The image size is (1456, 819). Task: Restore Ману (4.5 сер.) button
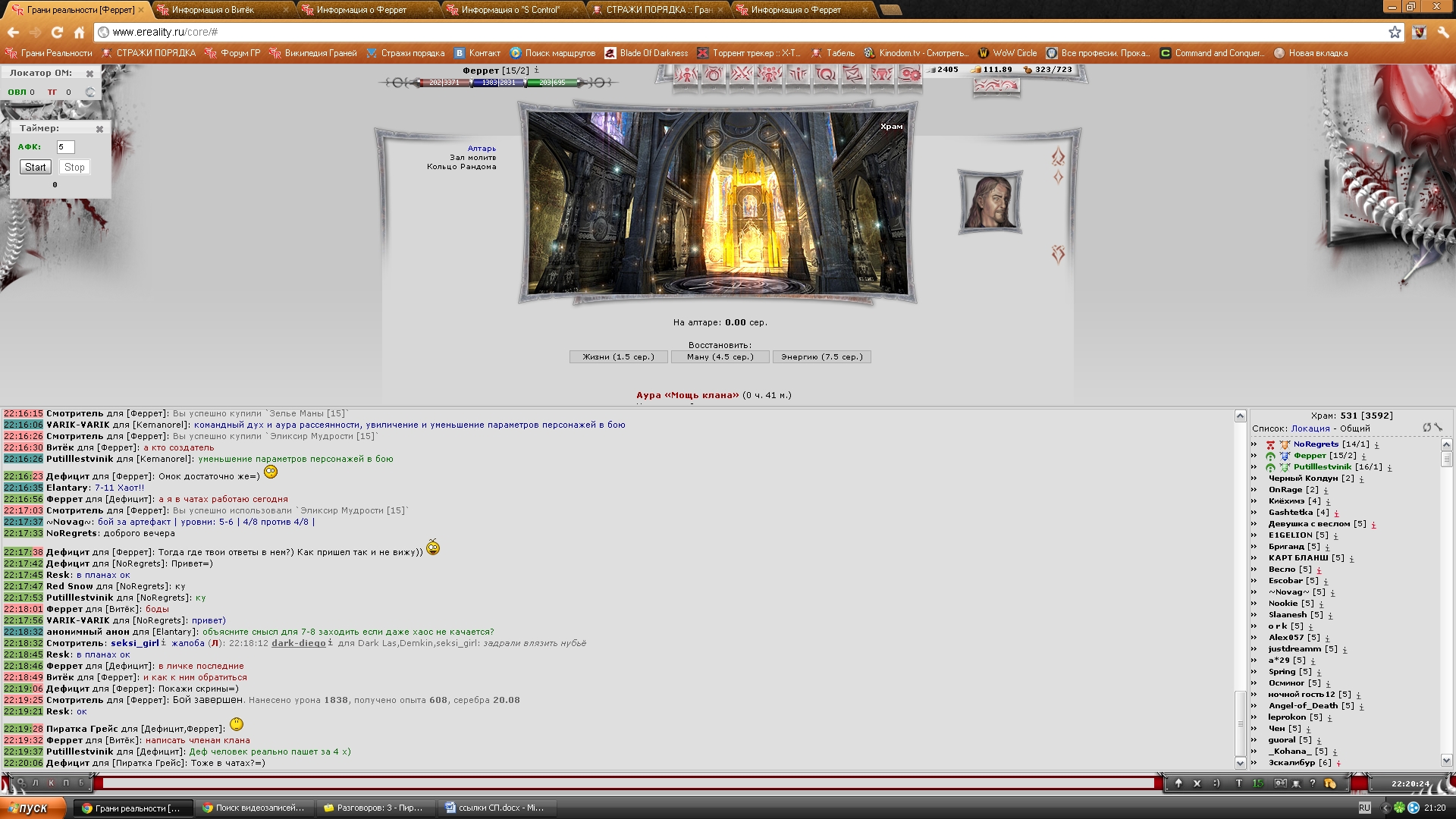click(x=720, y=356)
